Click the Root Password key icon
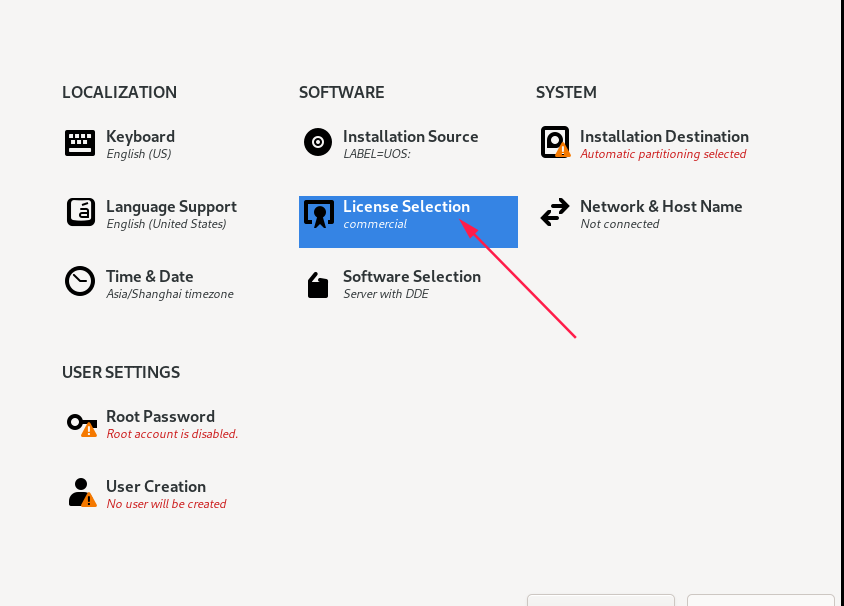 click(81, 423)
